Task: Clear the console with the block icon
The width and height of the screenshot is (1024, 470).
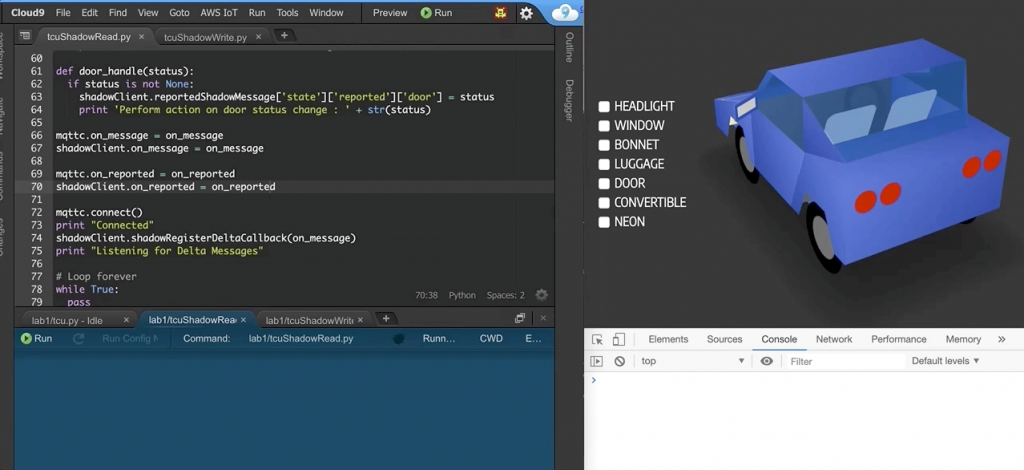Action: click(619, 361)
